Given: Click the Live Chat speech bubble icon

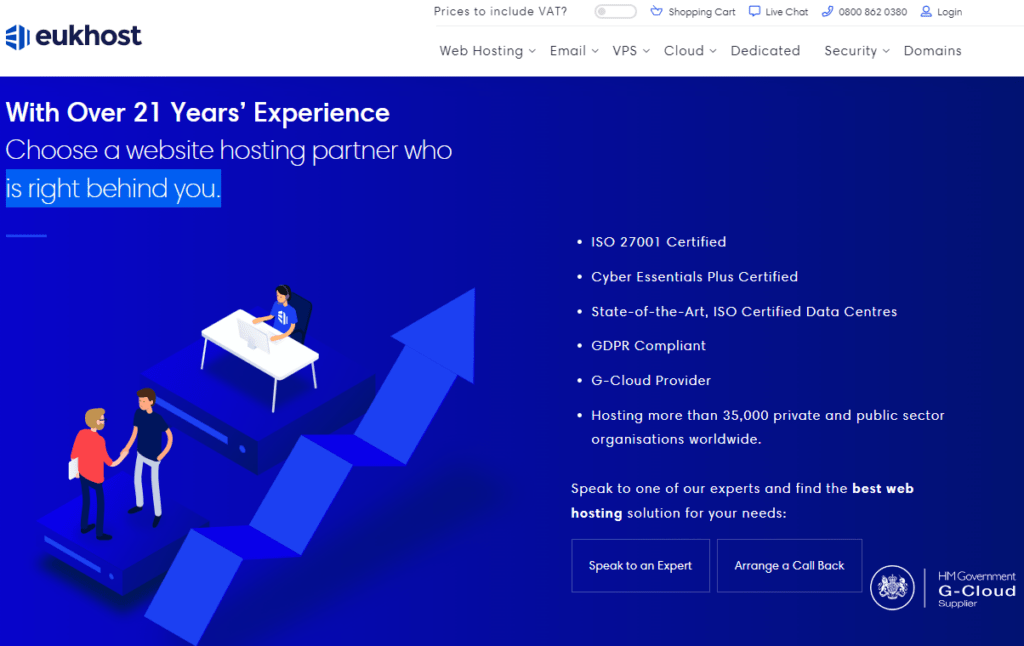Looking at the screenshot, I should pyautogui.click(x=754, y=11).
